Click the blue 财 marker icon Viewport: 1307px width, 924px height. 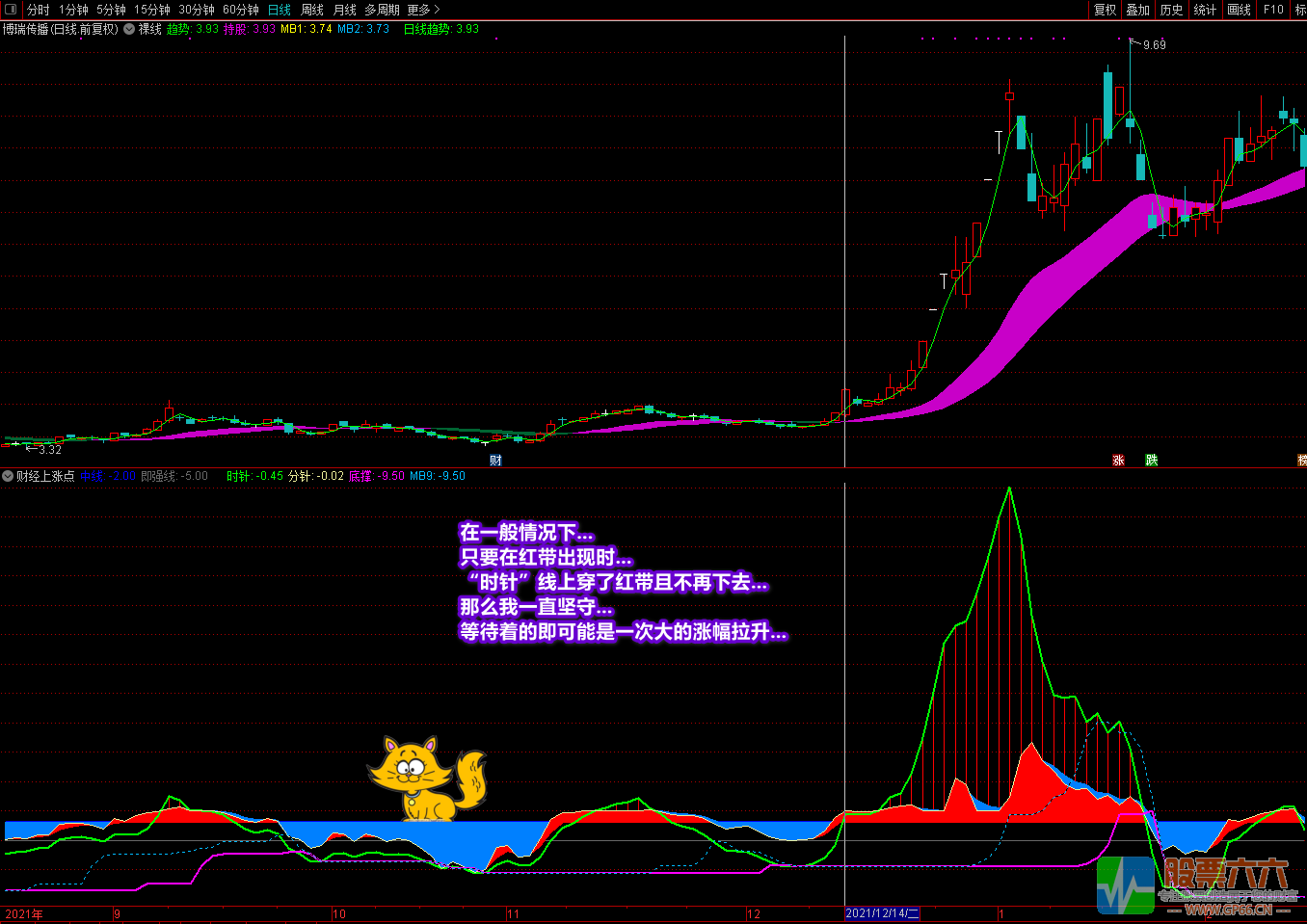[x=495, y=461]
